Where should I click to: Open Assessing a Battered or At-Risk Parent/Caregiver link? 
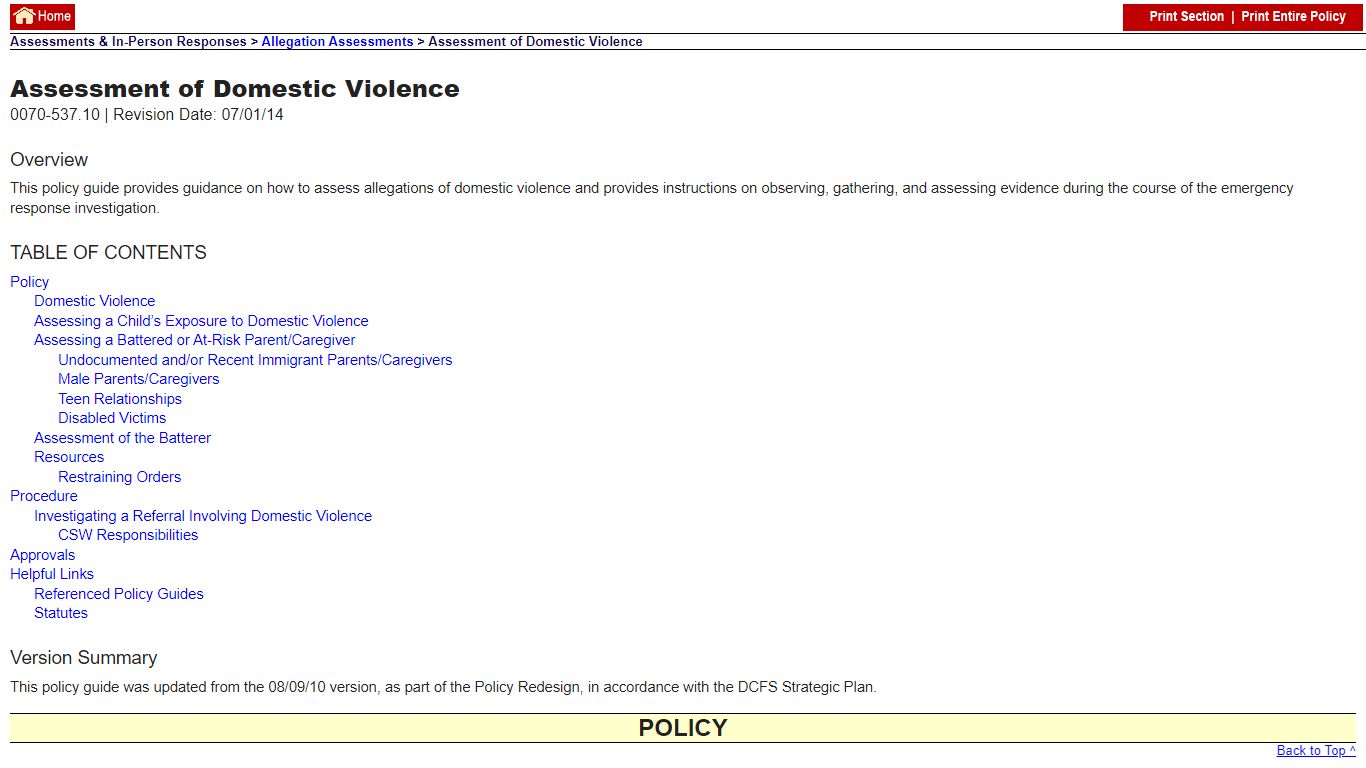[194, 340]
